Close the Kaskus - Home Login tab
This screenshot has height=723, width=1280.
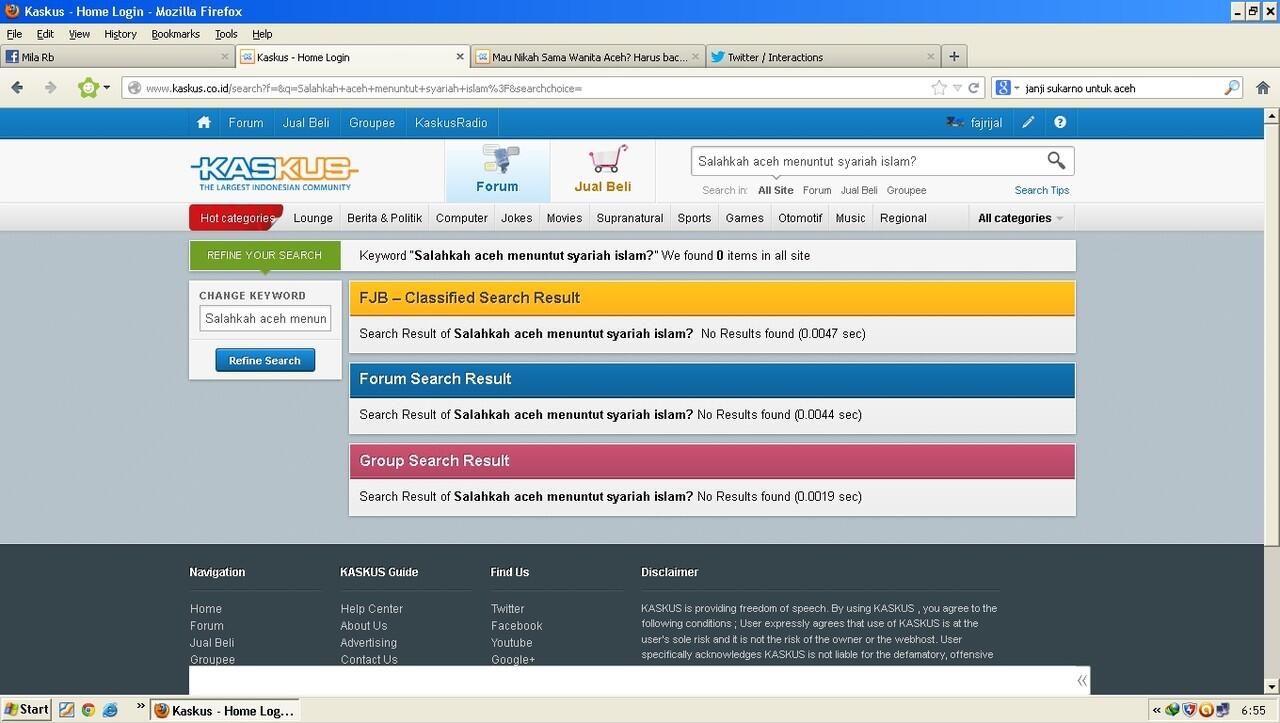460,57
